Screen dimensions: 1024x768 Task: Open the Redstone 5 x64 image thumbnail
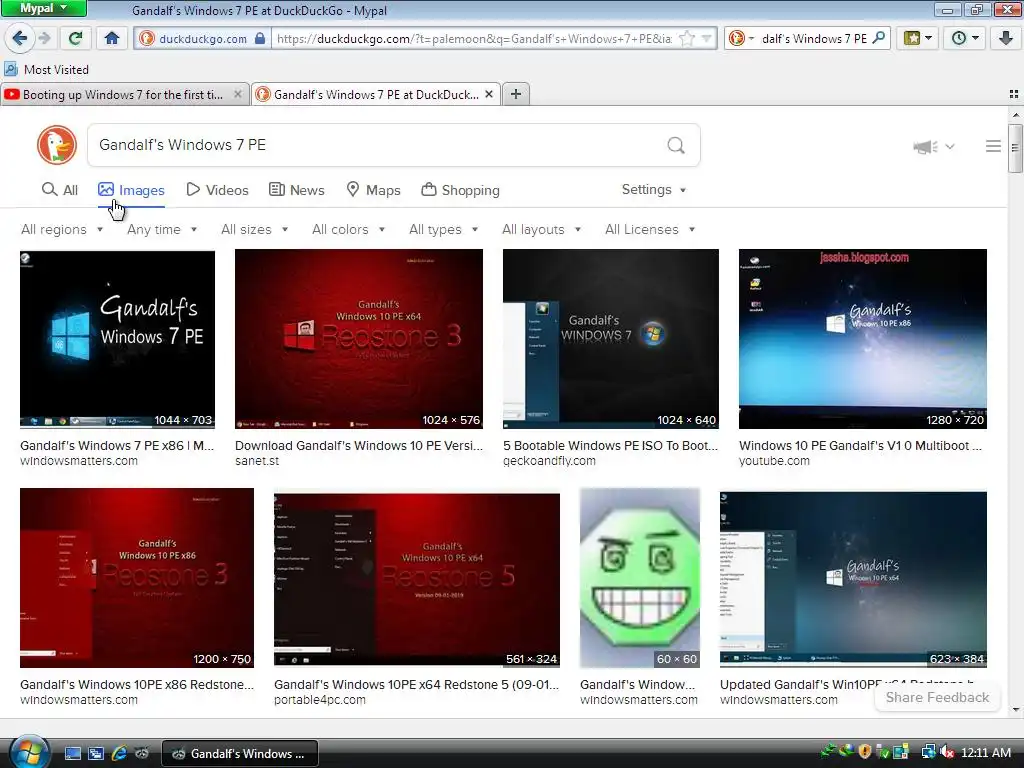pyautogui.click(x=417, y=579)
